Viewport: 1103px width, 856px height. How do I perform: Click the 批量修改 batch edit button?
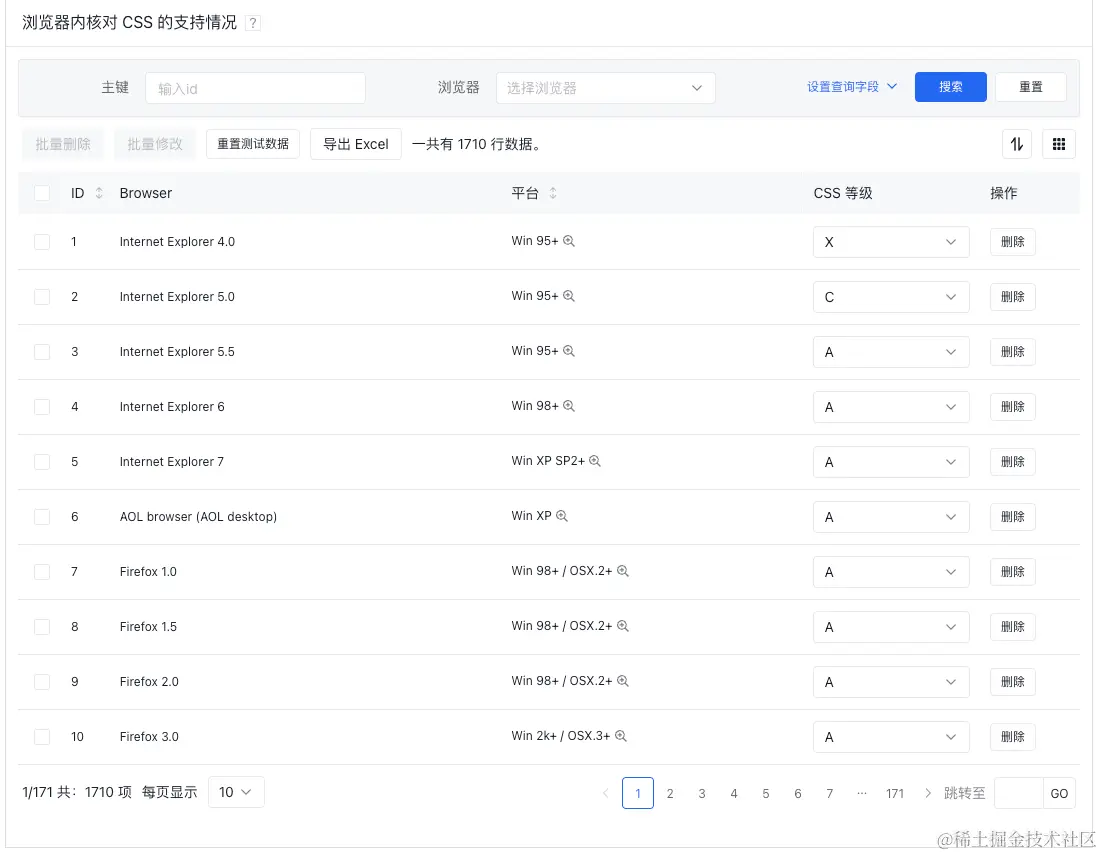coord(155,143)
